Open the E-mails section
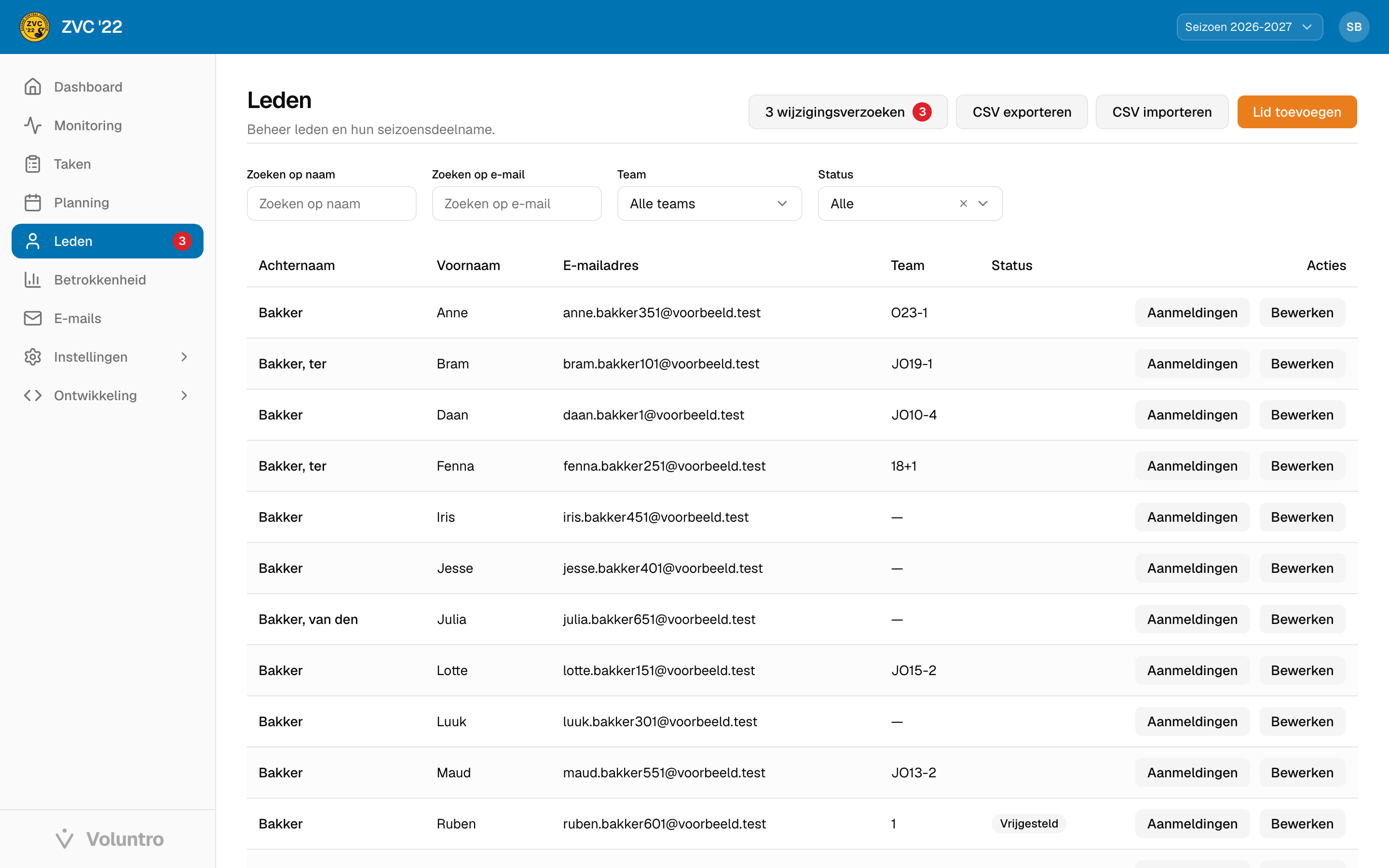 (108, 318)
